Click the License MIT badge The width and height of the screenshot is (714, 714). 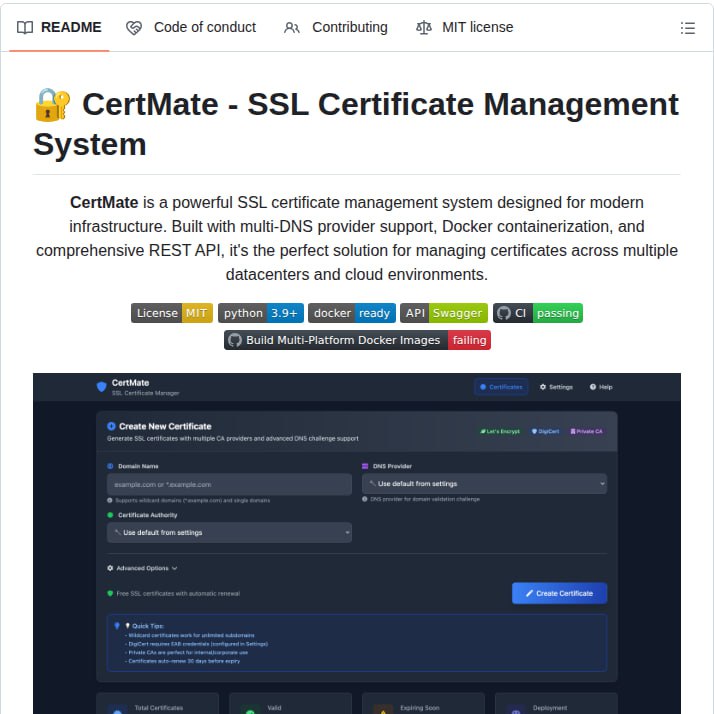tap(172, 313)
